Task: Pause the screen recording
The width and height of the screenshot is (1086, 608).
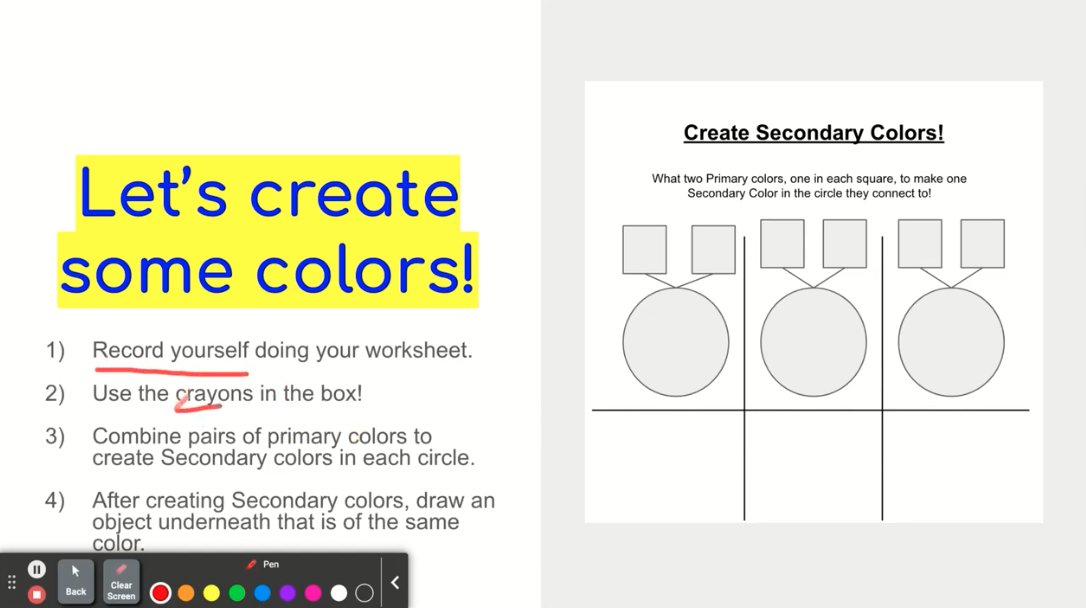Action: pyautogui.click(x=37, y=569)
